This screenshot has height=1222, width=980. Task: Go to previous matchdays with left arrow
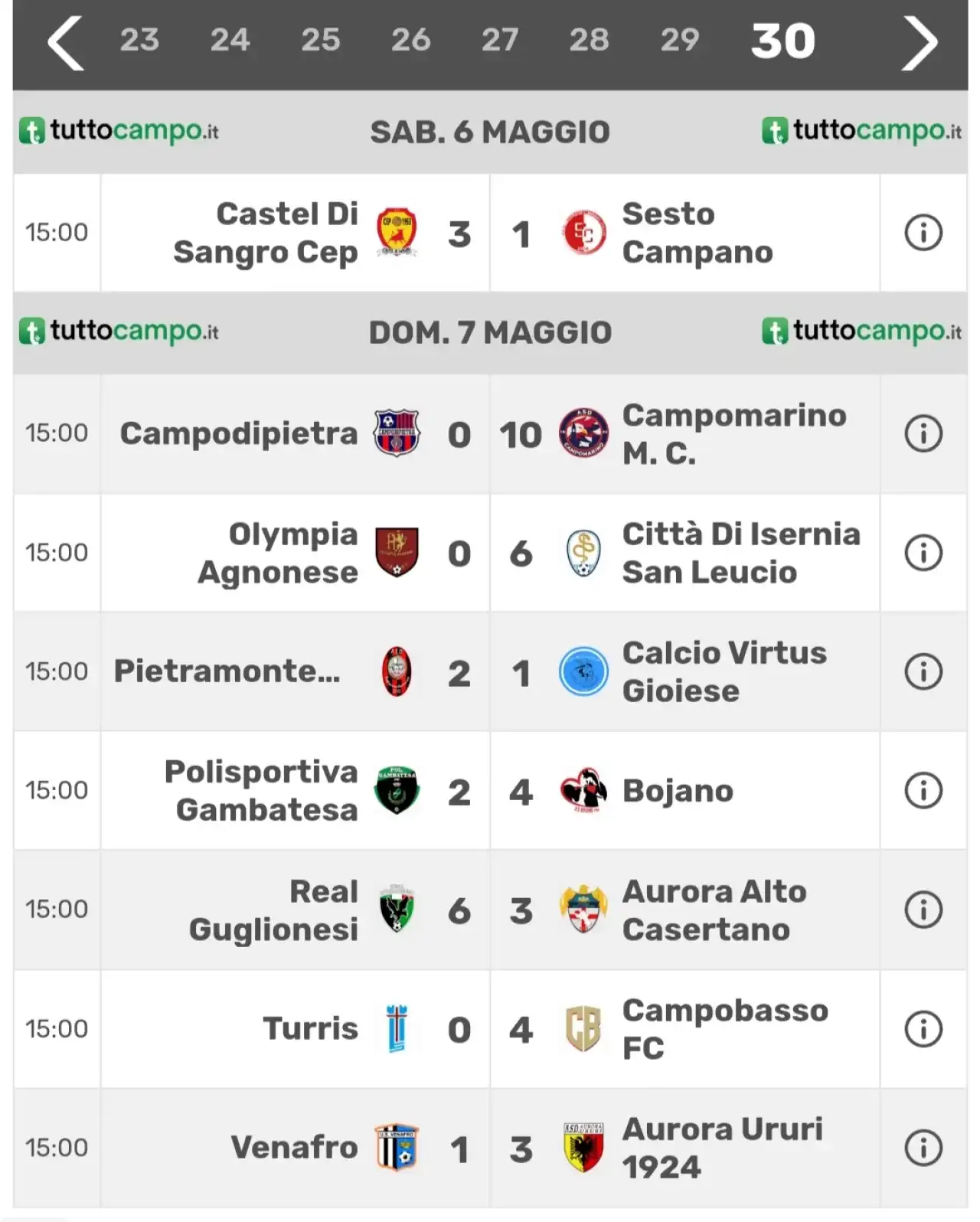(65, 44)
